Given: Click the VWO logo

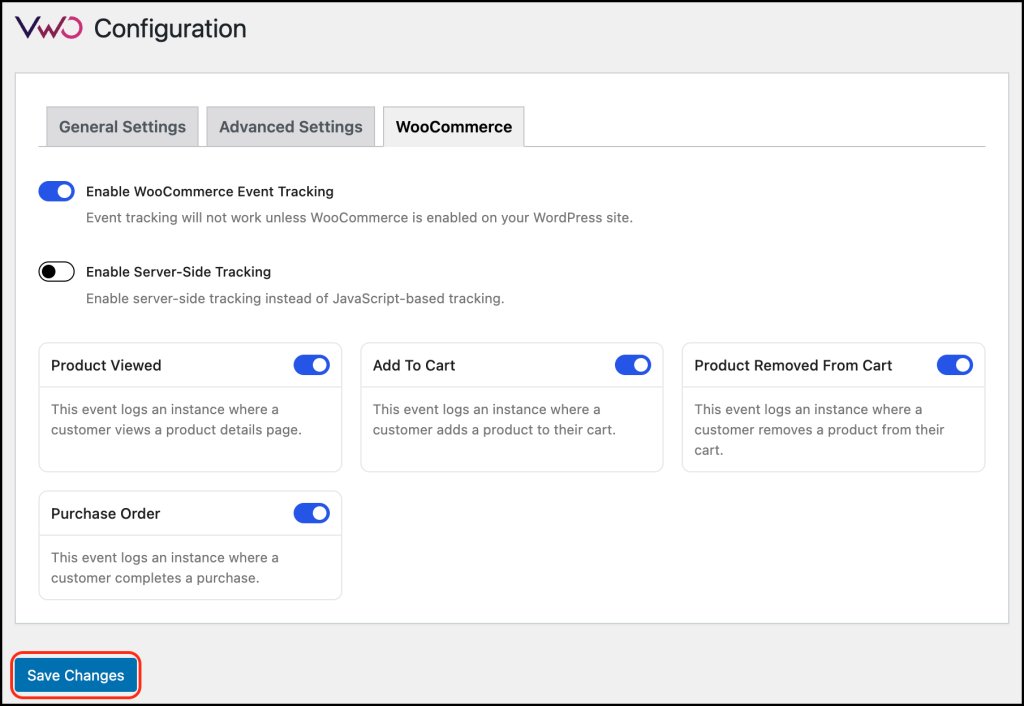Looking at the screenshot, I should click(x=49, y=28).
